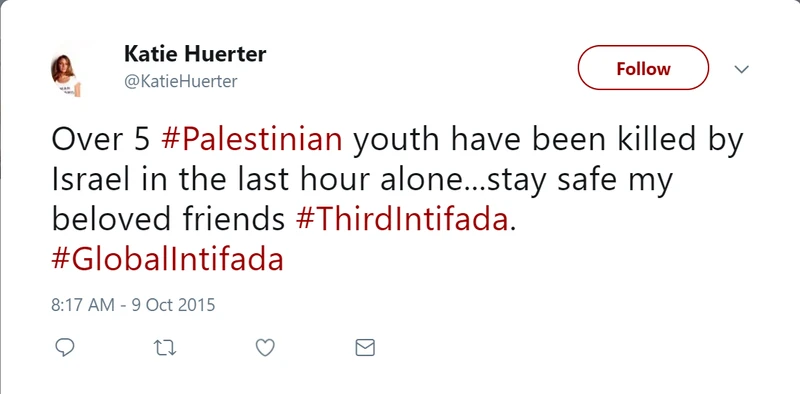Click the @KatieHuerter handle text
This screenshot has height=394, width=800.
click(x=181, y=81)
